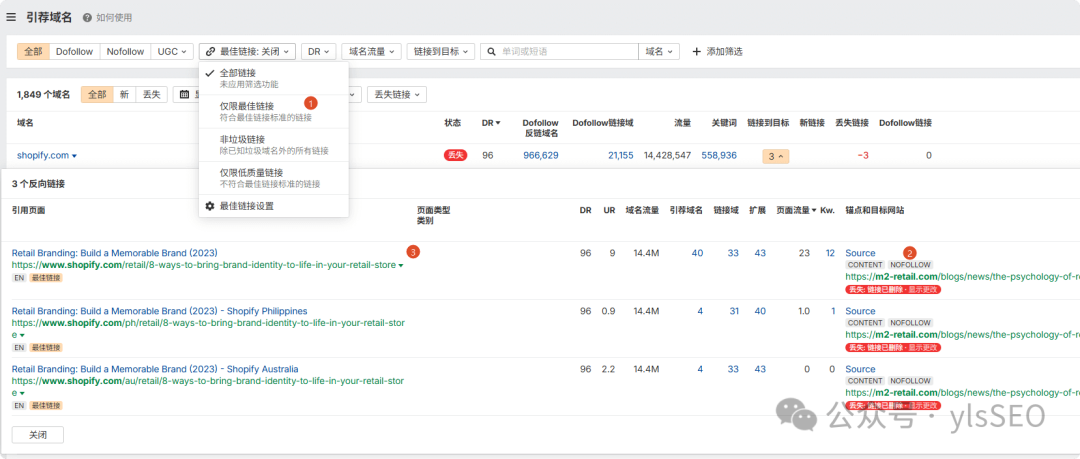
Task: Open the 链接到目标 filter dropdown
Action: (x=441, y=52)
